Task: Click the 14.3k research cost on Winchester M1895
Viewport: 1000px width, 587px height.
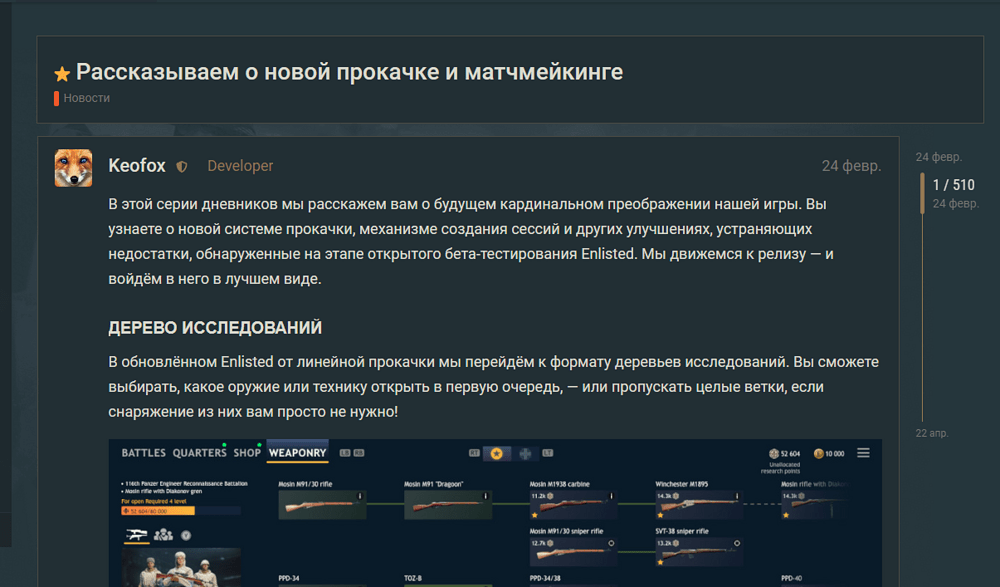Action: (668, 496)
